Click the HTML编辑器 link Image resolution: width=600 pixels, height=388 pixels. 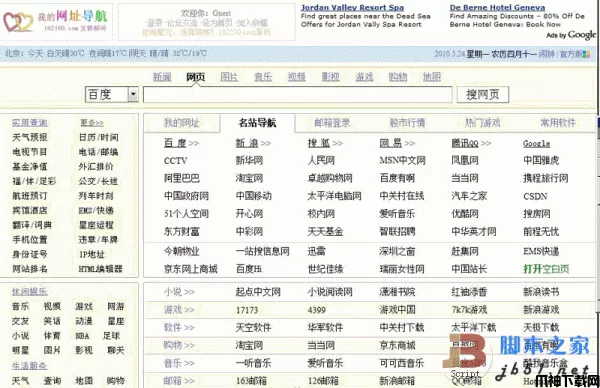click(100, 269)
